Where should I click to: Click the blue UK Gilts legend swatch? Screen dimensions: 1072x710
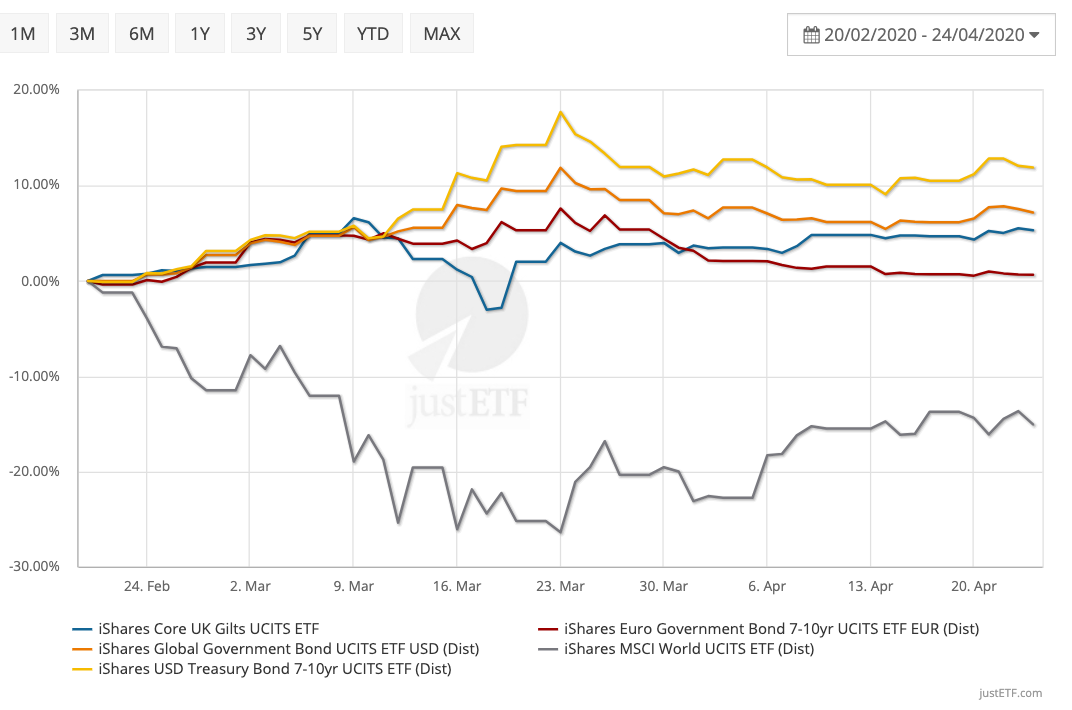pyautogui.click(x=82, y=630)
